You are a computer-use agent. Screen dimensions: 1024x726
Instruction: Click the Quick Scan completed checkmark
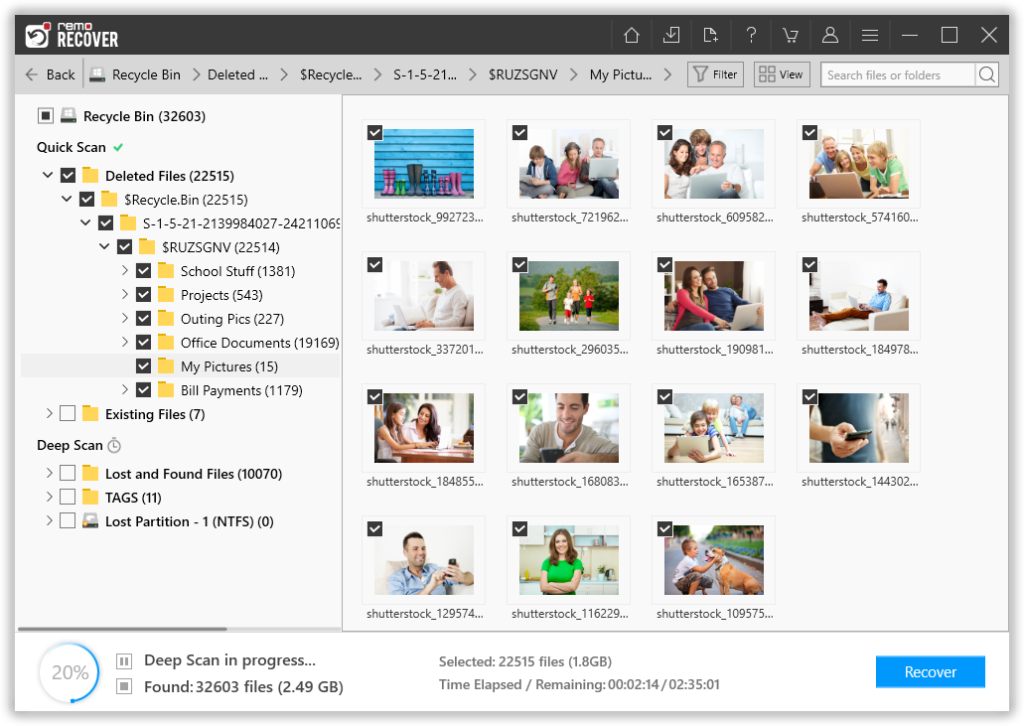pyautogui.click(x=118, y=148)
